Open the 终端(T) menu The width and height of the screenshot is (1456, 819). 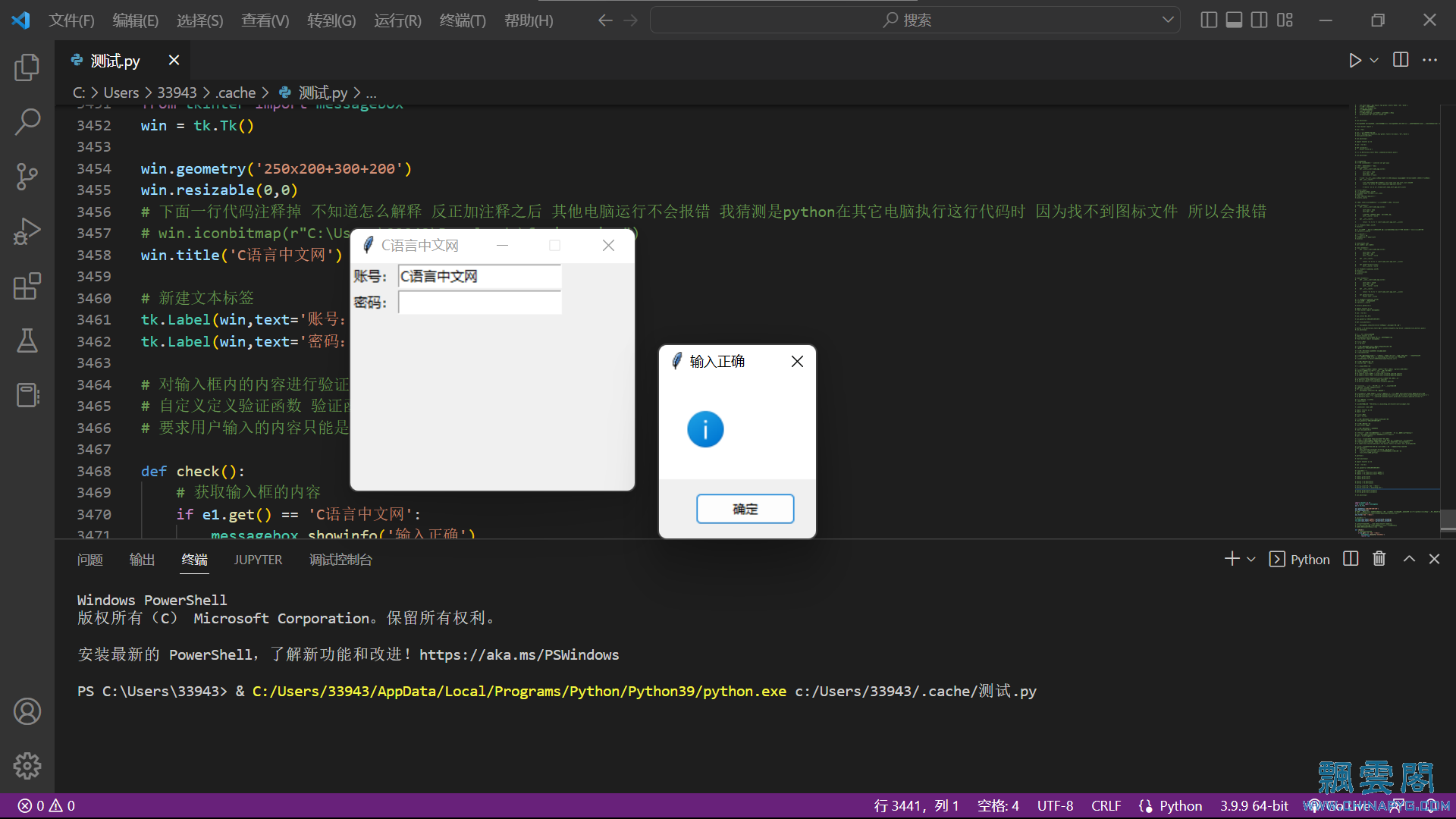click(x=463, y=20)
